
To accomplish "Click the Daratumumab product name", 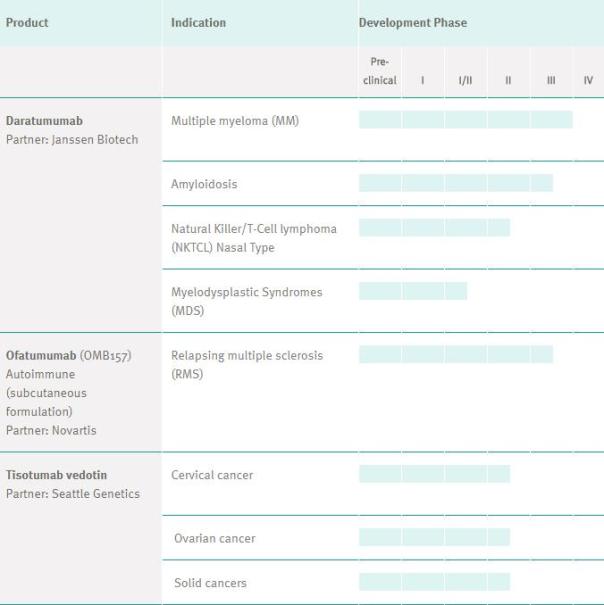I will tap(44, 121).
